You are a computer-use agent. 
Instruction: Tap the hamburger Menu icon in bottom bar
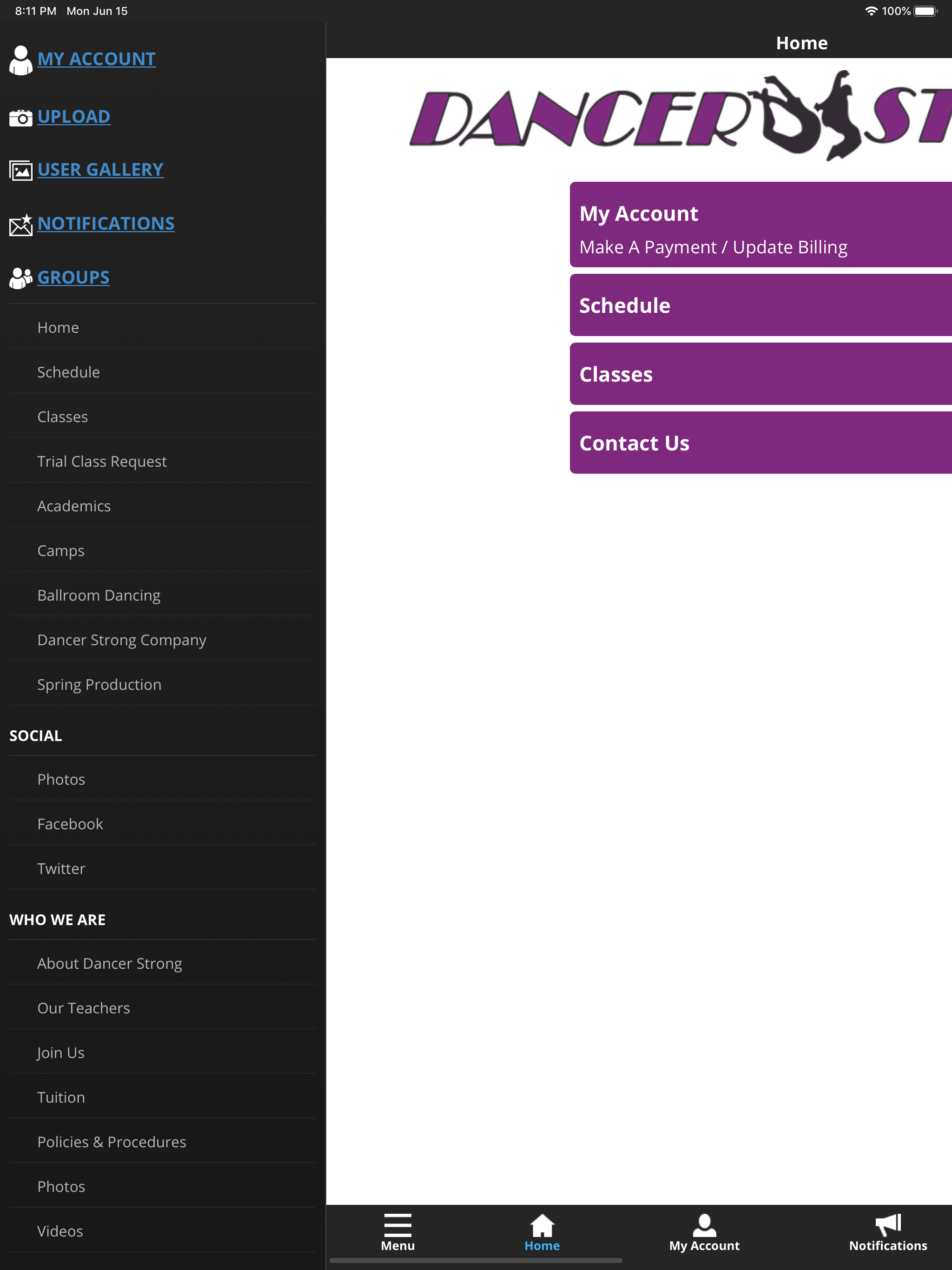click(x=397, y=1224)
